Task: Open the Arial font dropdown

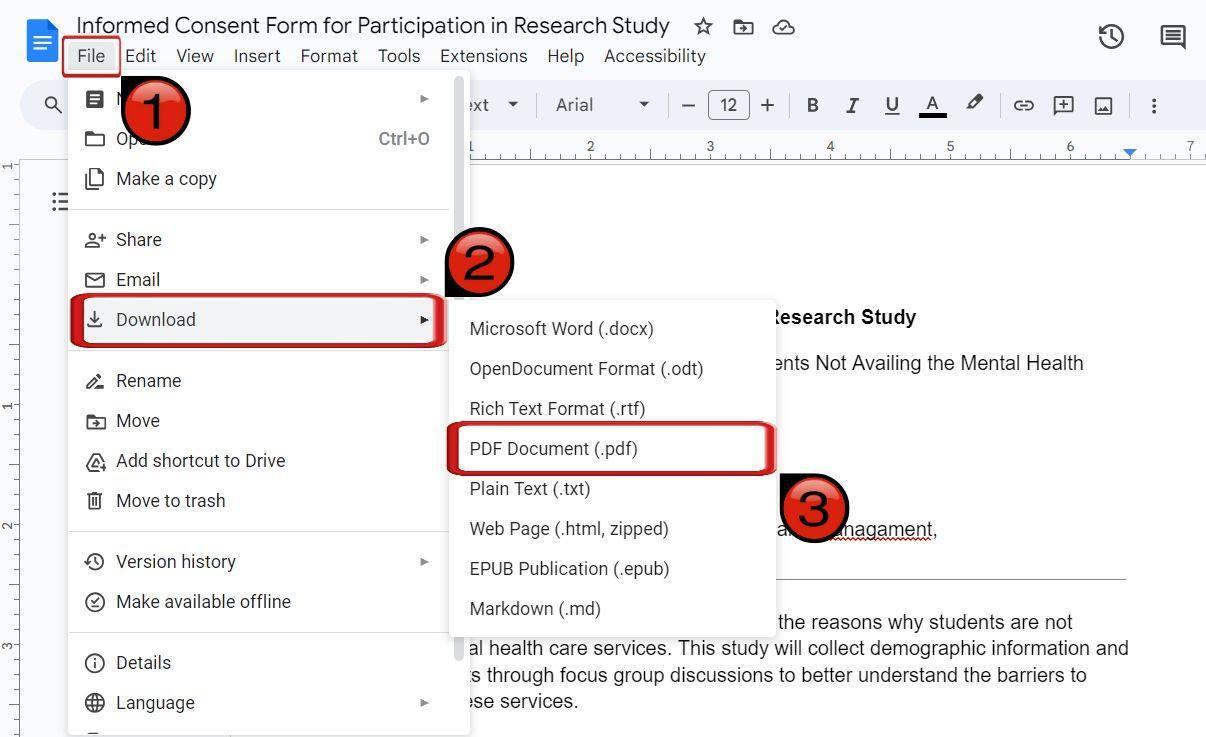Action: [x=601, y=105]
